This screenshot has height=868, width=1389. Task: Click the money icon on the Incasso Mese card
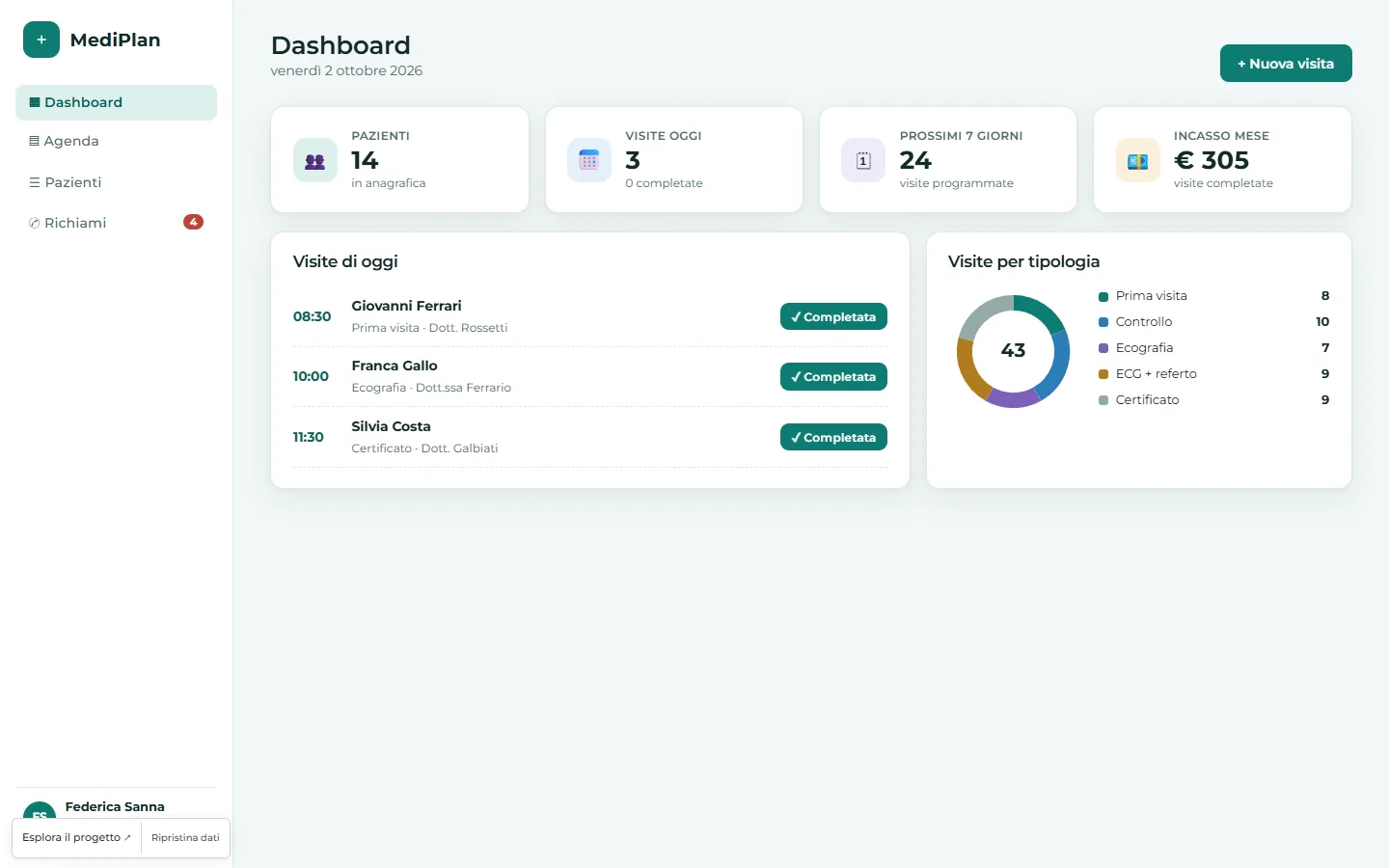pyautogui.click(x=1138, y=161)
